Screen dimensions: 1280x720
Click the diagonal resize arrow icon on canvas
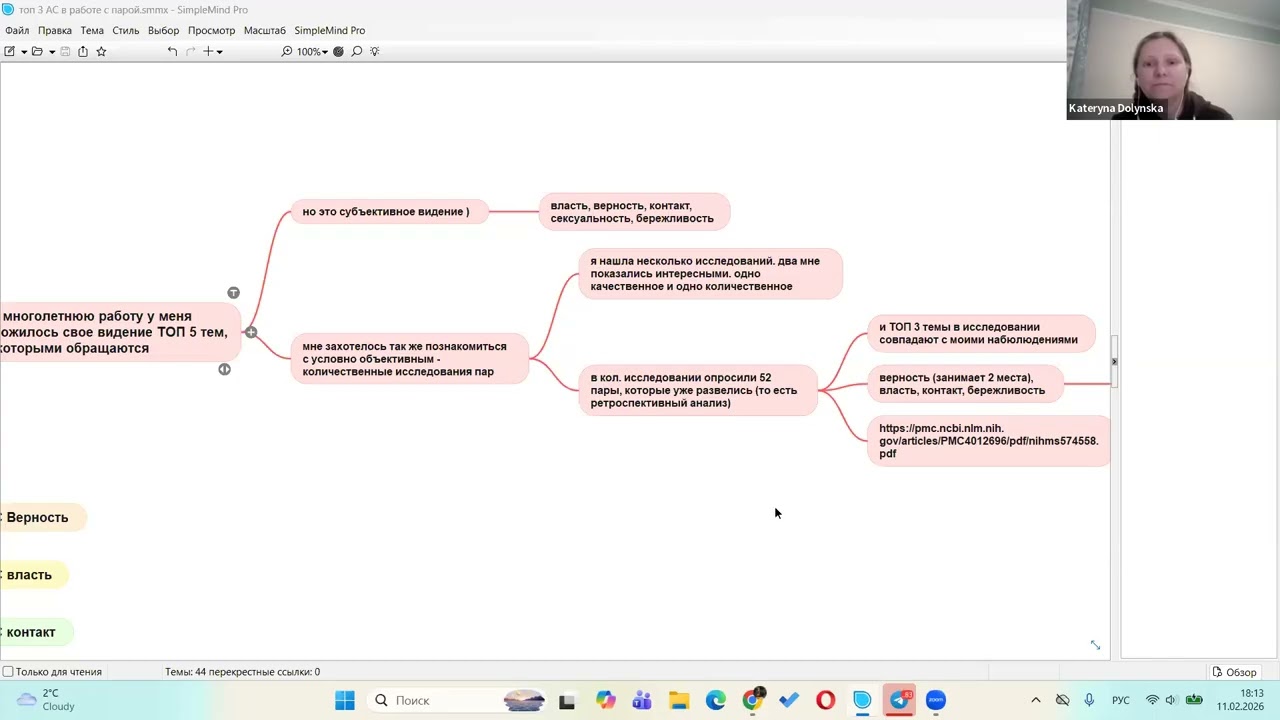tap(1095, 645)
